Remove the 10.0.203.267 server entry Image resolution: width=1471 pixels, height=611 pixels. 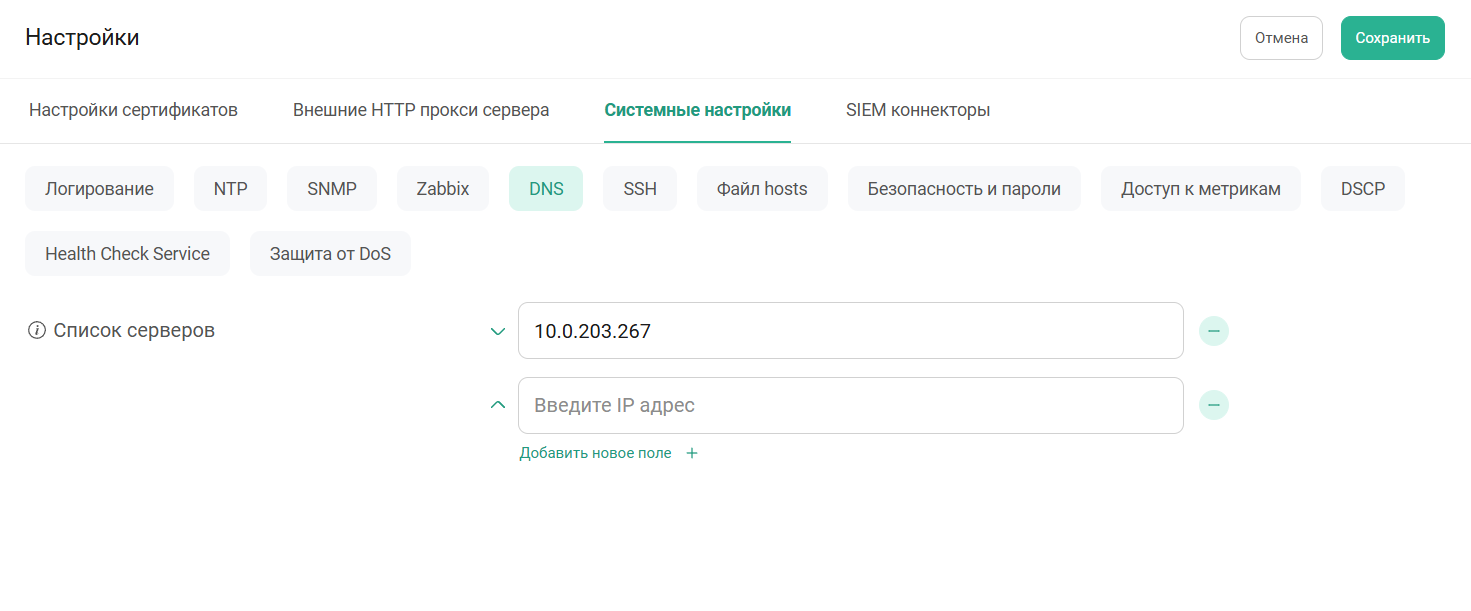click(1213, 330)
